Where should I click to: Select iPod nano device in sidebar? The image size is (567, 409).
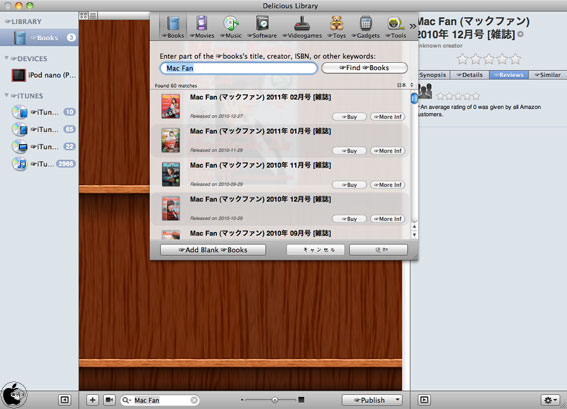pos(43,75)
